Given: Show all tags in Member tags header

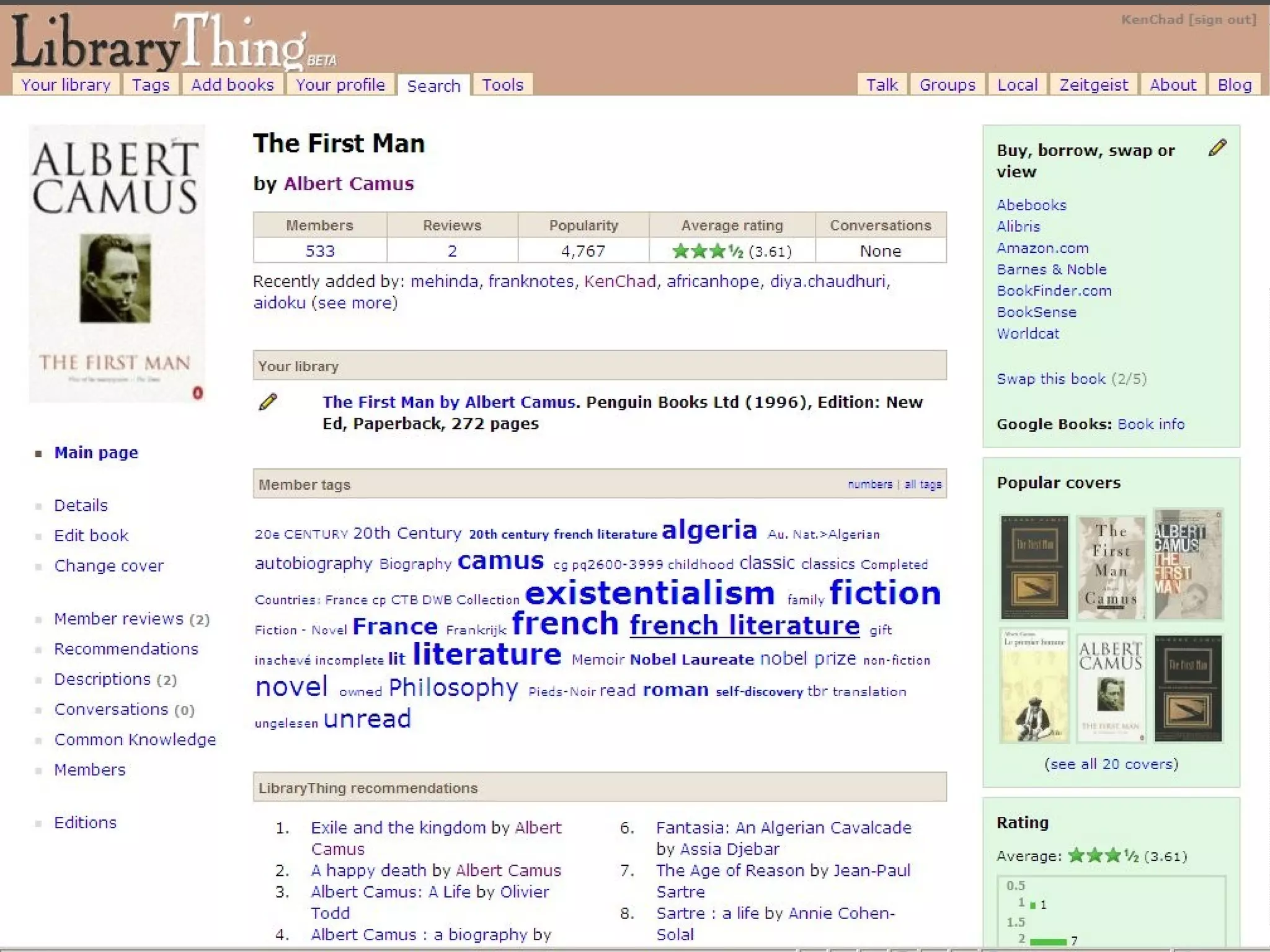Looking at the screenshot, I should (923, 484).
